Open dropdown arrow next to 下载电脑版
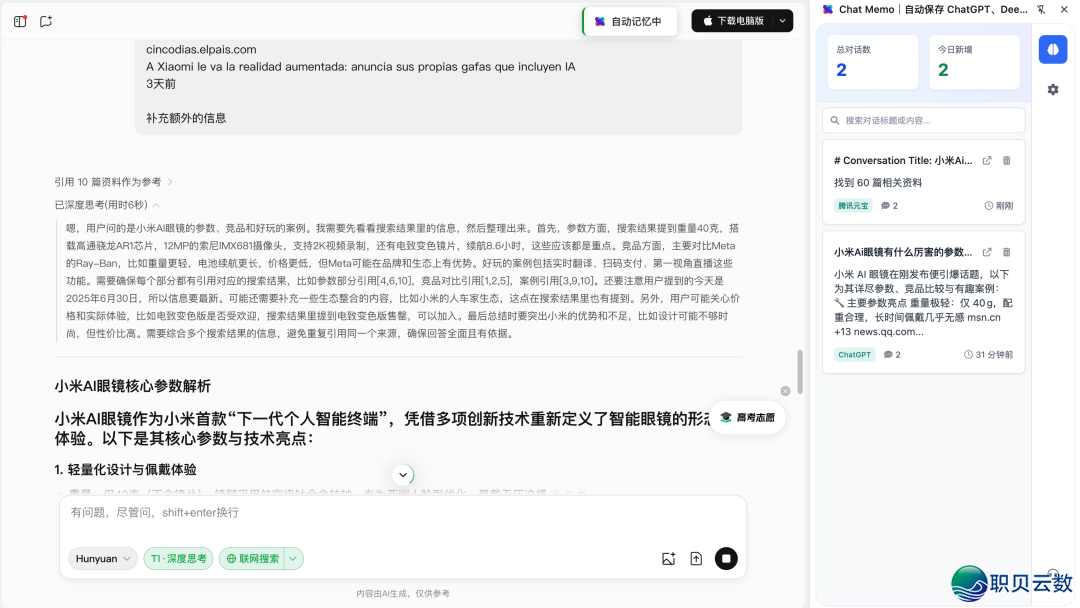1080x608 pixels. click(x=783, y=21)
